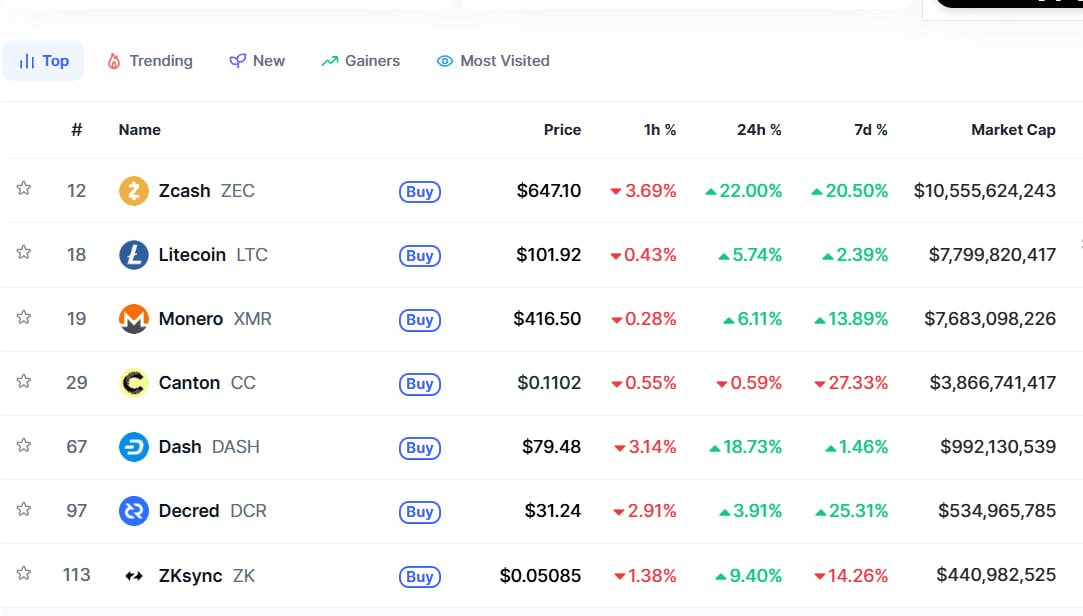Image resolution: width=1083 pixels, height=616 pixels.
Task: Click the Dash blue logo icon
Action: (x=134, y=447)
